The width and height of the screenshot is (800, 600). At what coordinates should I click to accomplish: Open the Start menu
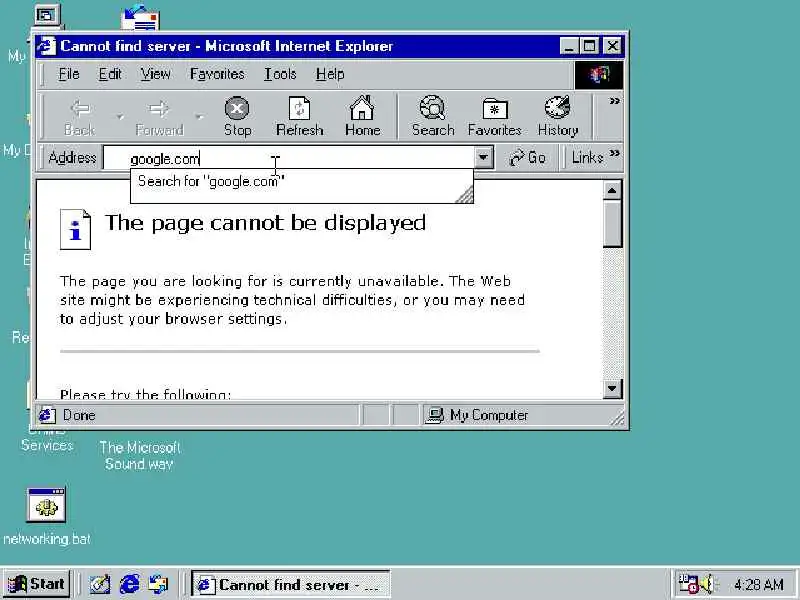pyautogui.click(x=37, y=584)
